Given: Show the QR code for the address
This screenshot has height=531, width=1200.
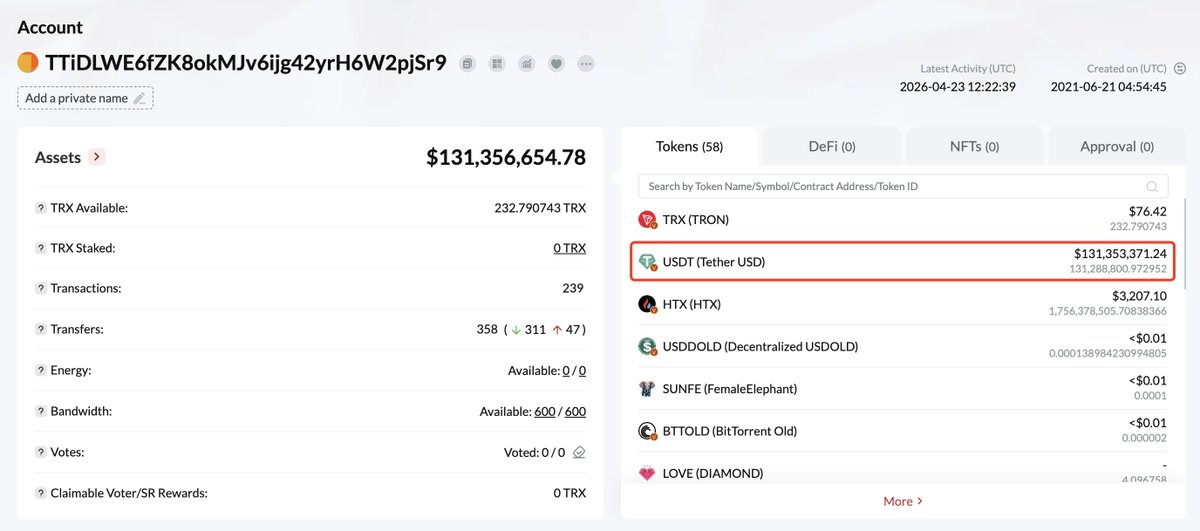Looking at the screenshot, I should (x=497, y=64).
